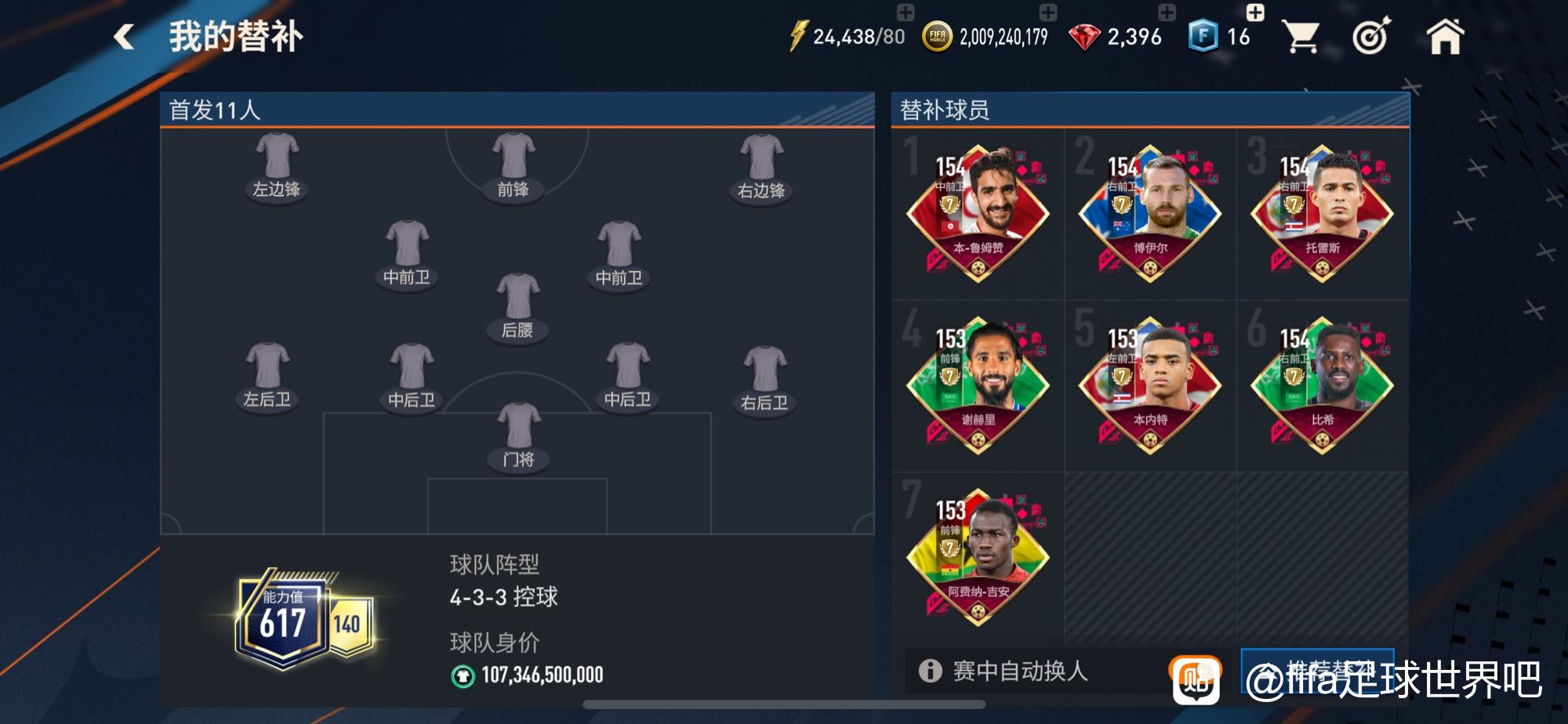The width and height of the screenshot is (1568, 724).
Task: Return to the home screen
Action: [1445, 36]
